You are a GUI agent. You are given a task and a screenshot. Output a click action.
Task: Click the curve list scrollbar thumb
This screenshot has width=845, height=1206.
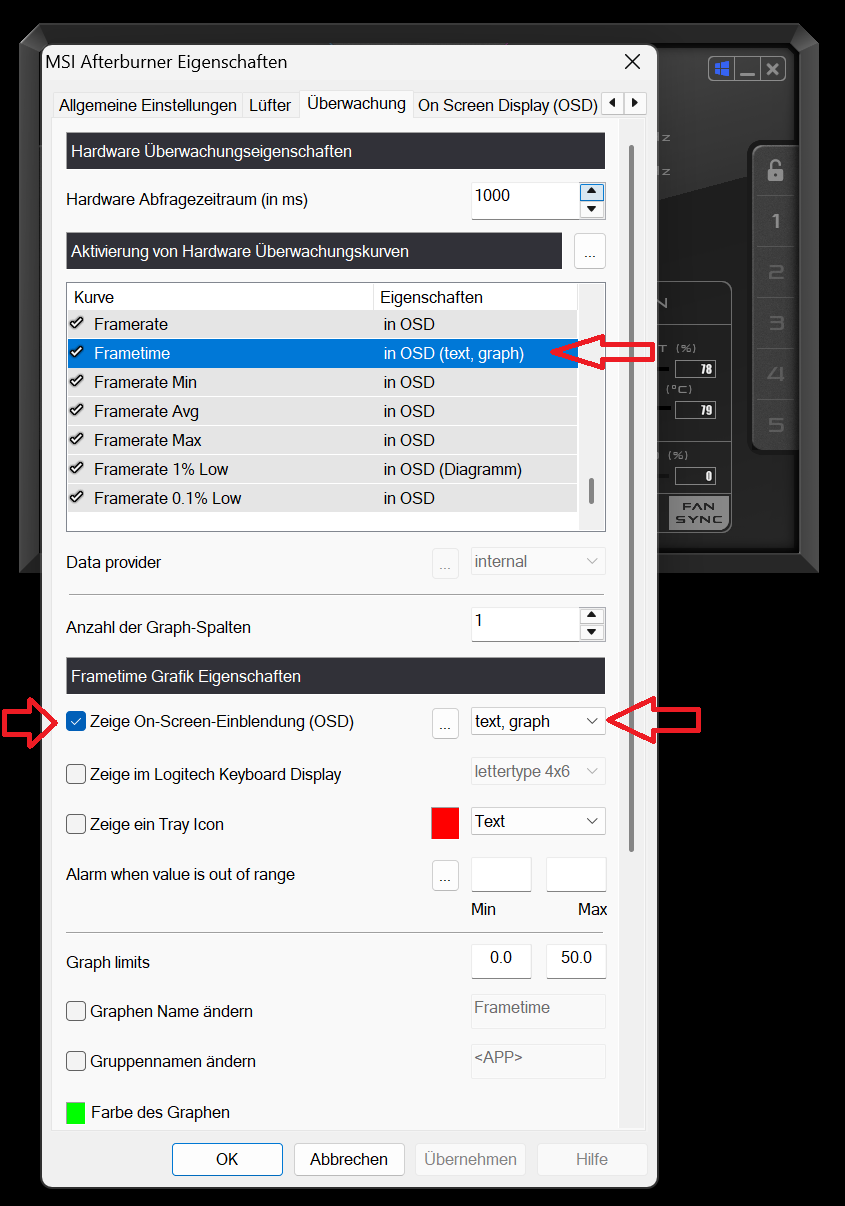coord(592,491)
